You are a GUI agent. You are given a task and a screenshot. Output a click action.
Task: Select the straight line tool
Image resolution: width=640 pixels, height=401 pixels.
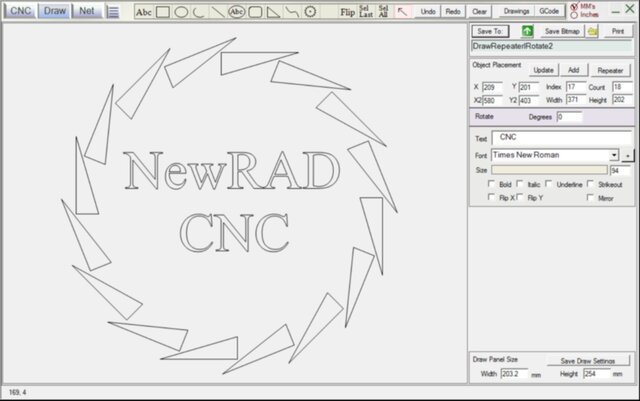coord(218,12)
